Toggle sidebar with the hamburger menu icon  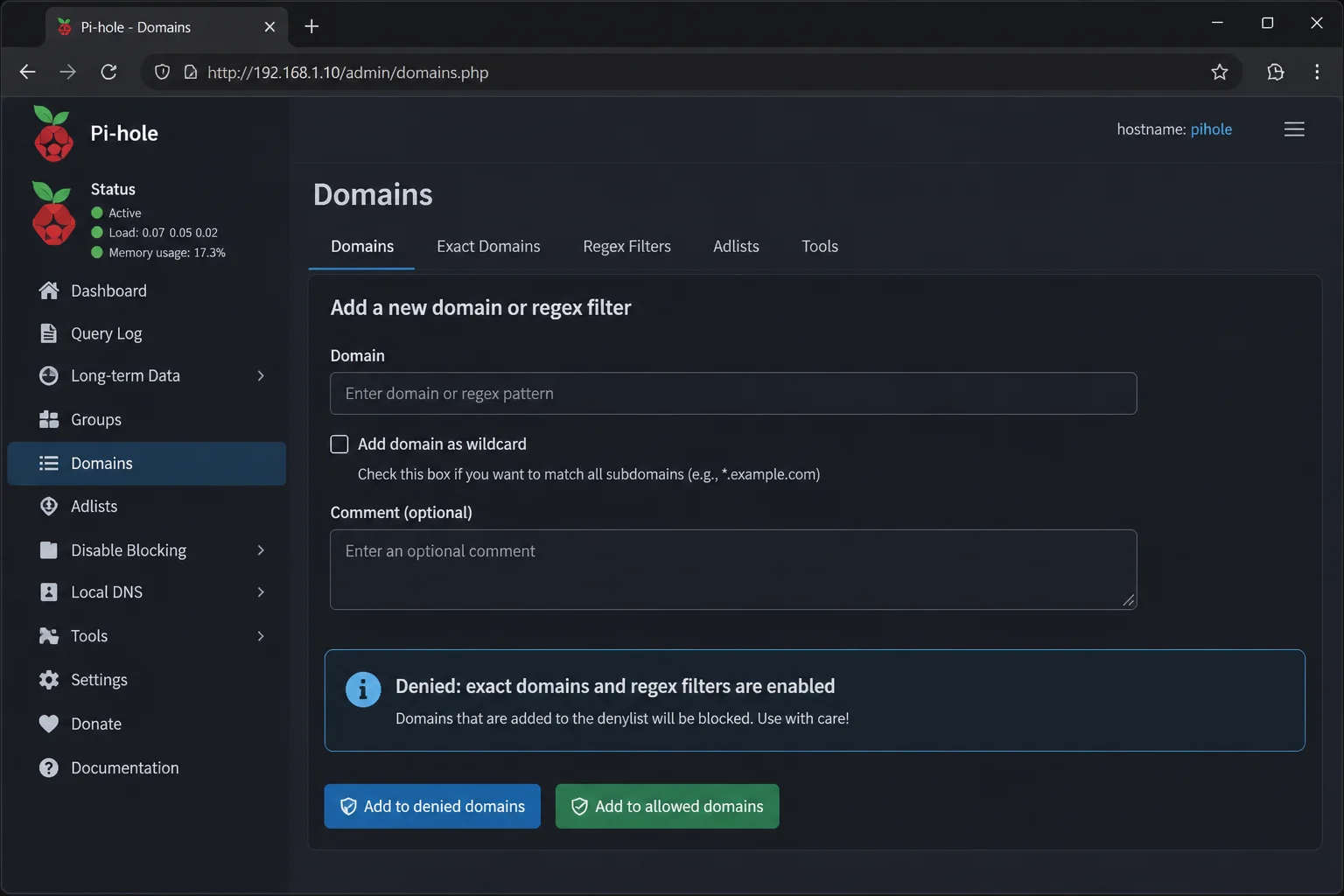click(x=1294, y=129)
